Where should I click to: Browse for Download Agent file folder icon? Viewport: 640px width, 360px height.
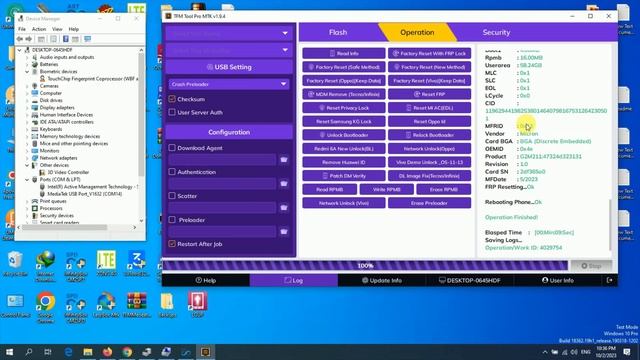(x=284, y=160)
